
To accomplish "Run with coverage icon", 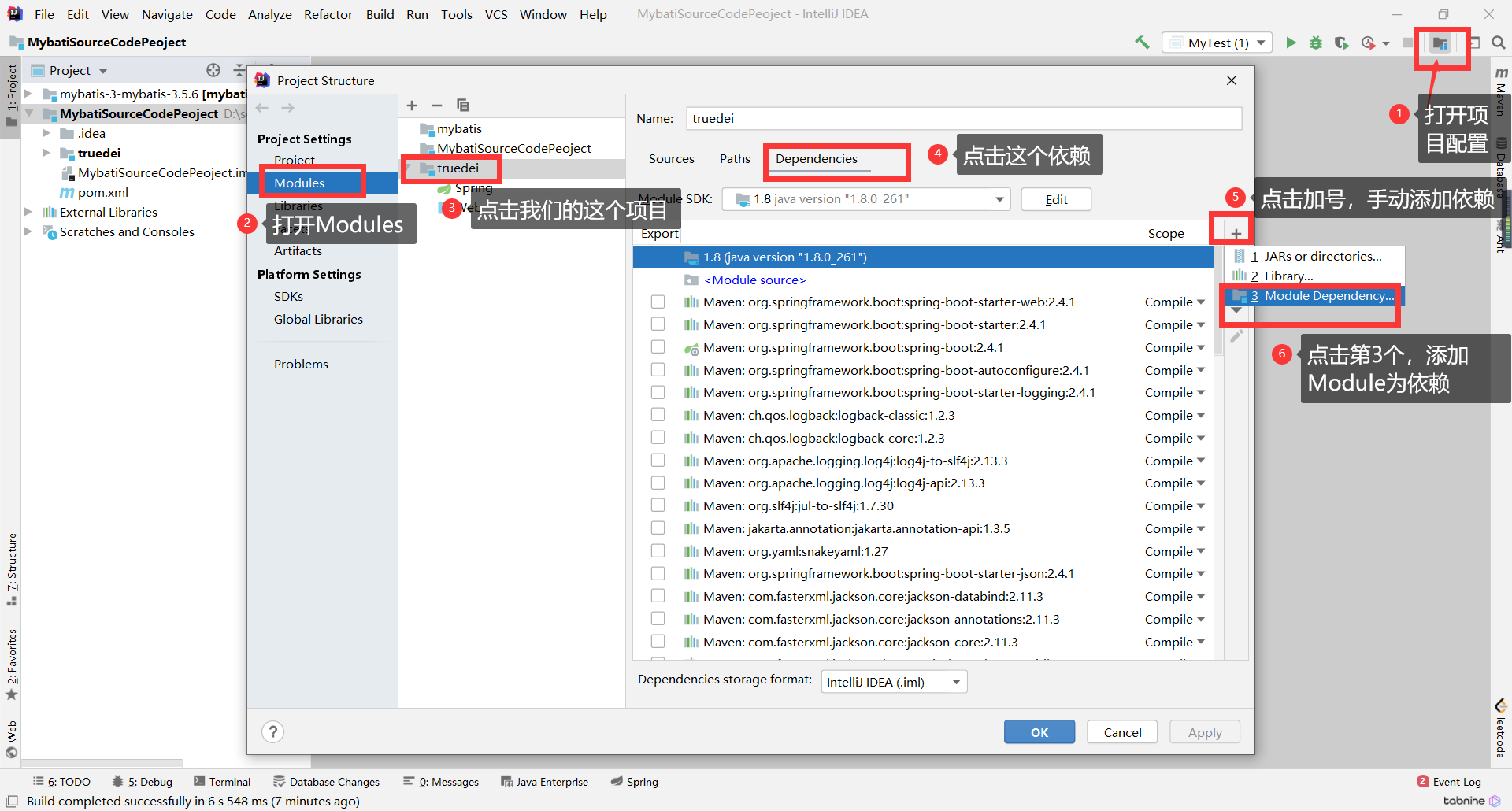I will point(1342,43).
